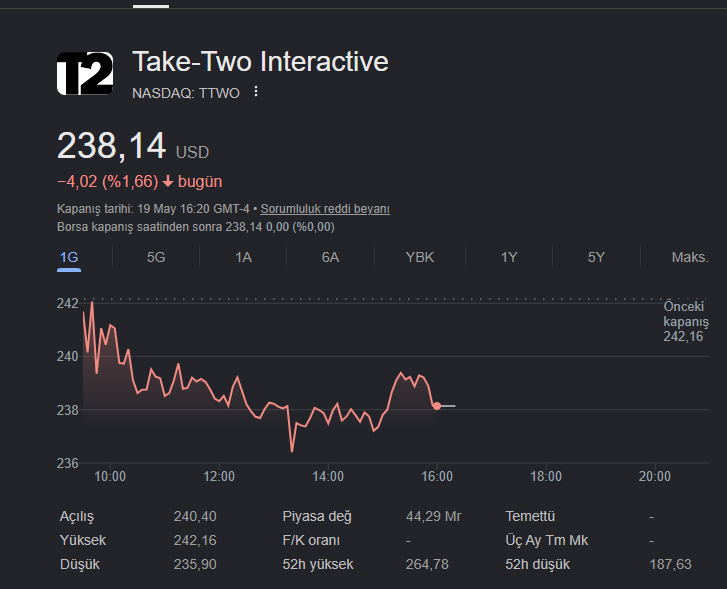Click the 238,14 price value
Viewport: 727px width, 589px height.
coord(111,146)
